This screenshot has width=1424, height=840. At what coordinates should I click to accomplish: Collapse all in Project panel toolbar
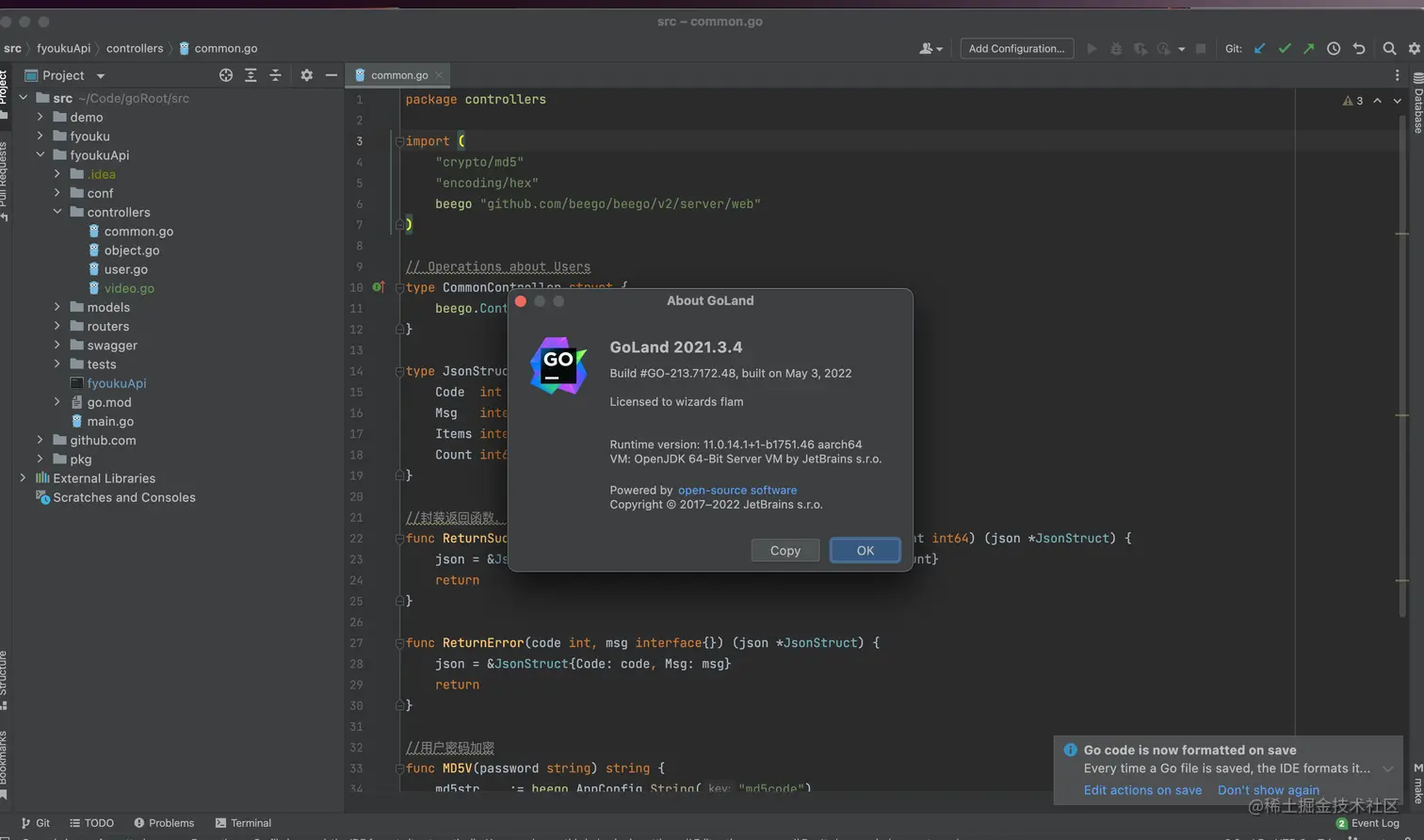coord(275,75)
